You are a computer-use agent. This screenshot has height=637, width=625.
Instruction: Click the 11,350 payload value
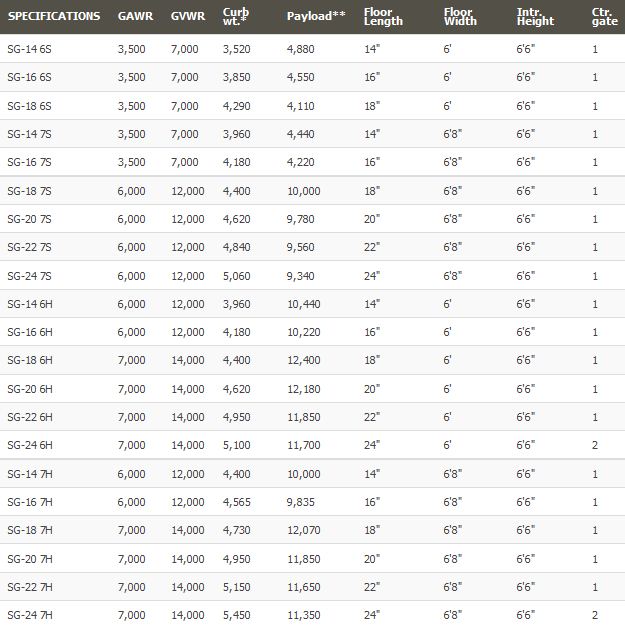tap(304, 615)
